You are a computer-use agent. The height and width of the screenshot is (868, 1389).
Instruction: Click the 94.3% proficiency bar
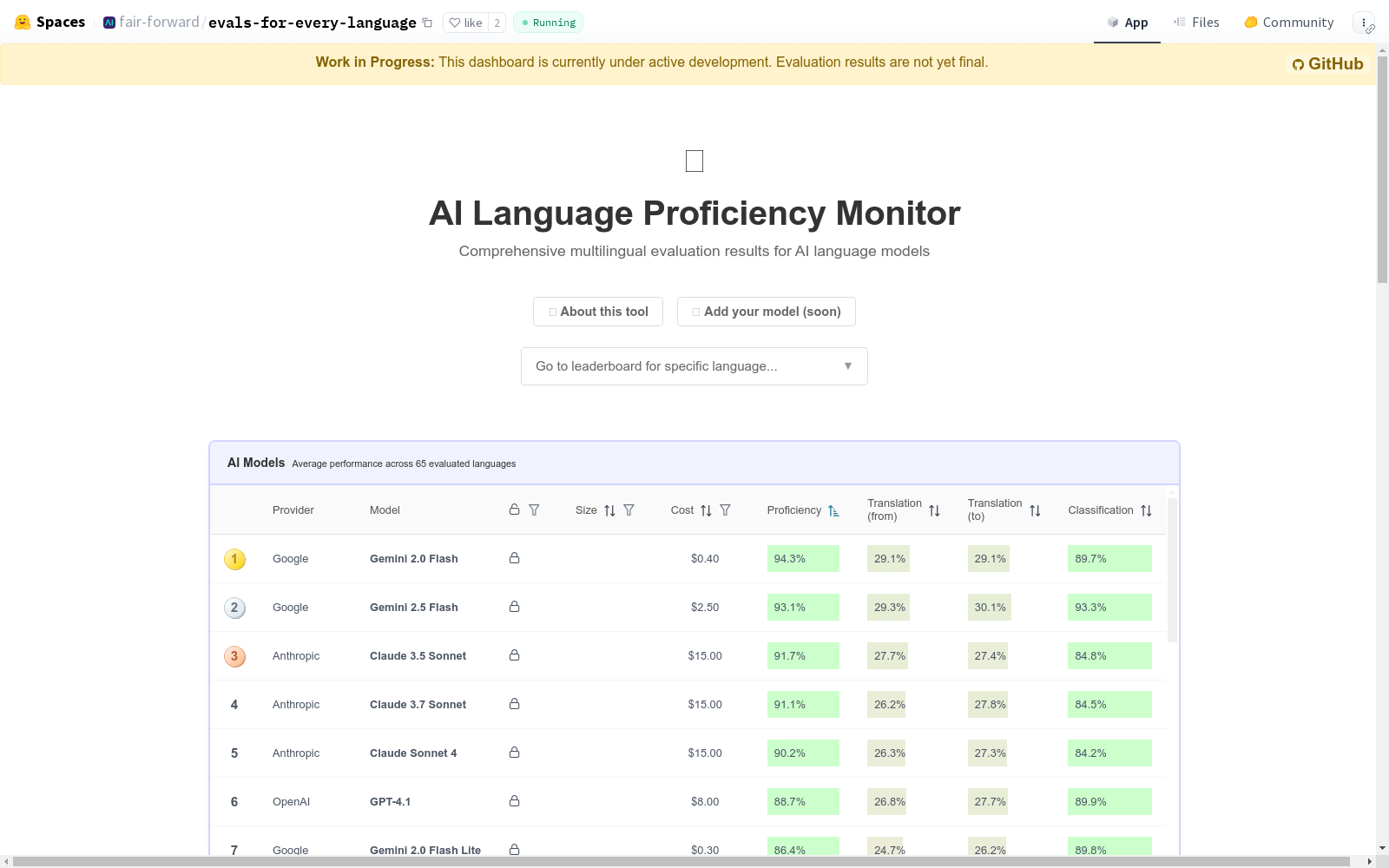coord(803,559)
